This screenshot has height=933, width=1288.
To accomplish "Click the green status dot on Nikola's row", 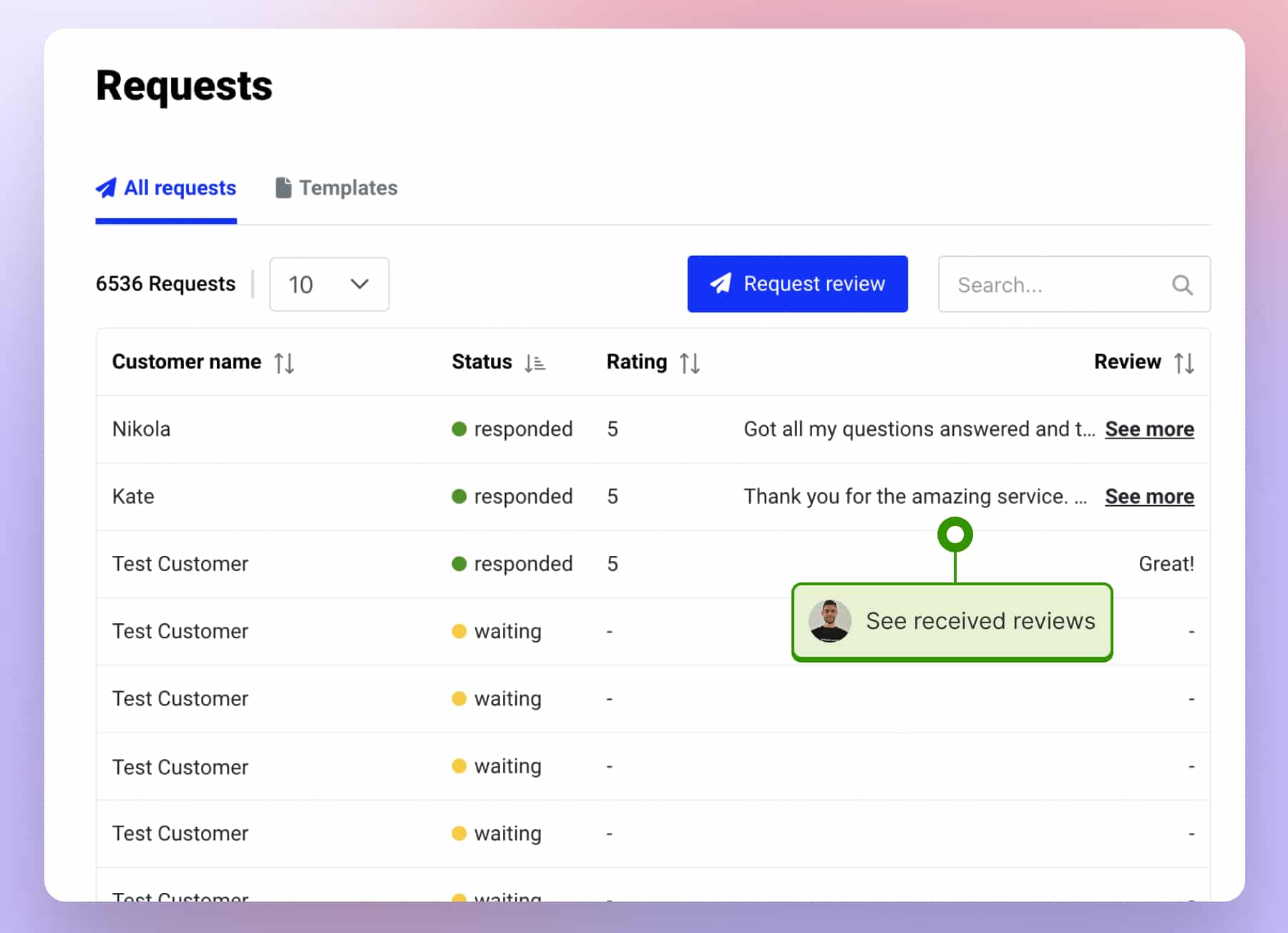I will pos(460,429).
